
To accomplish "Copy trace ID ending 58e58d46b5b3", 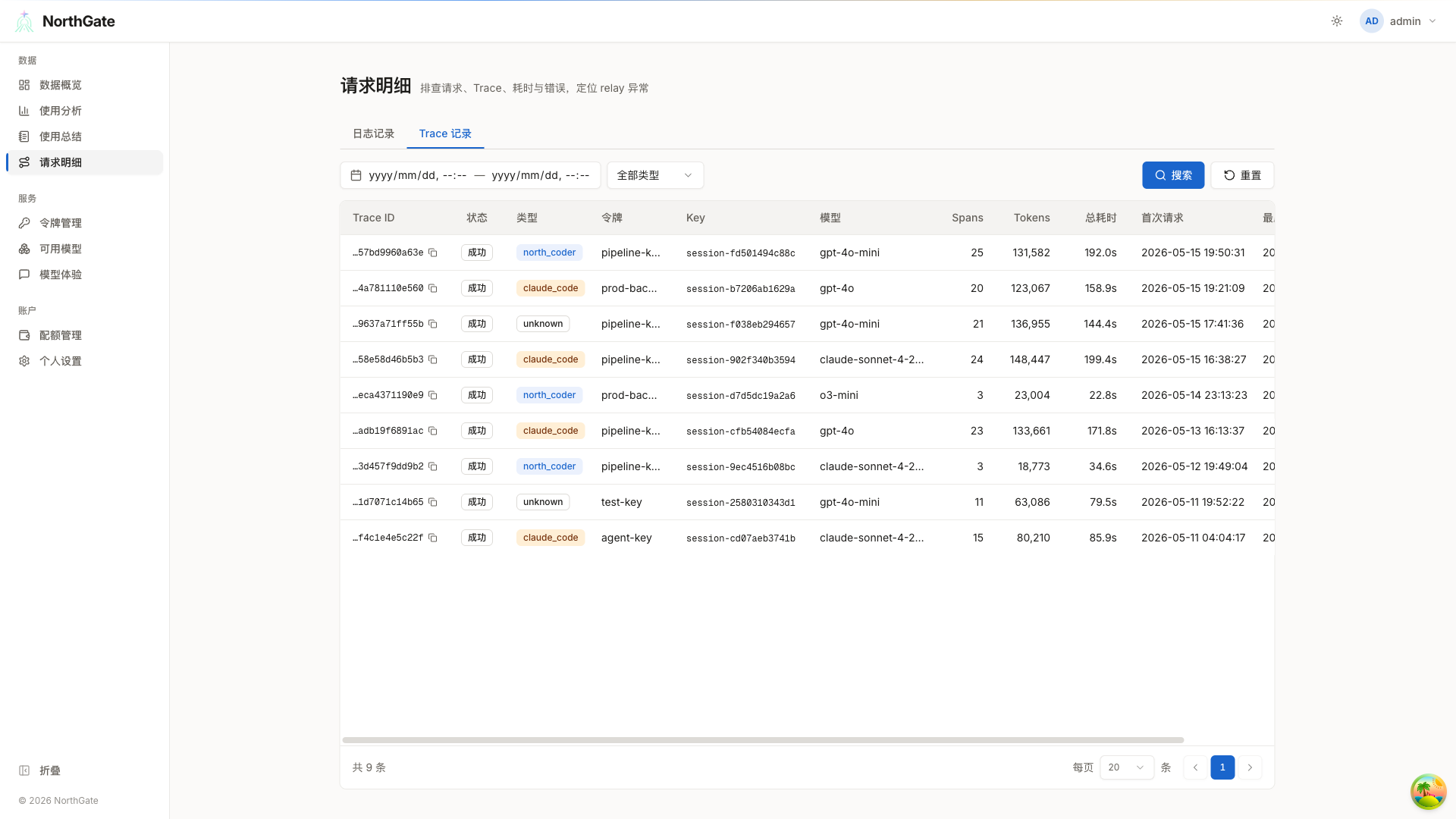I will point(433,359).
